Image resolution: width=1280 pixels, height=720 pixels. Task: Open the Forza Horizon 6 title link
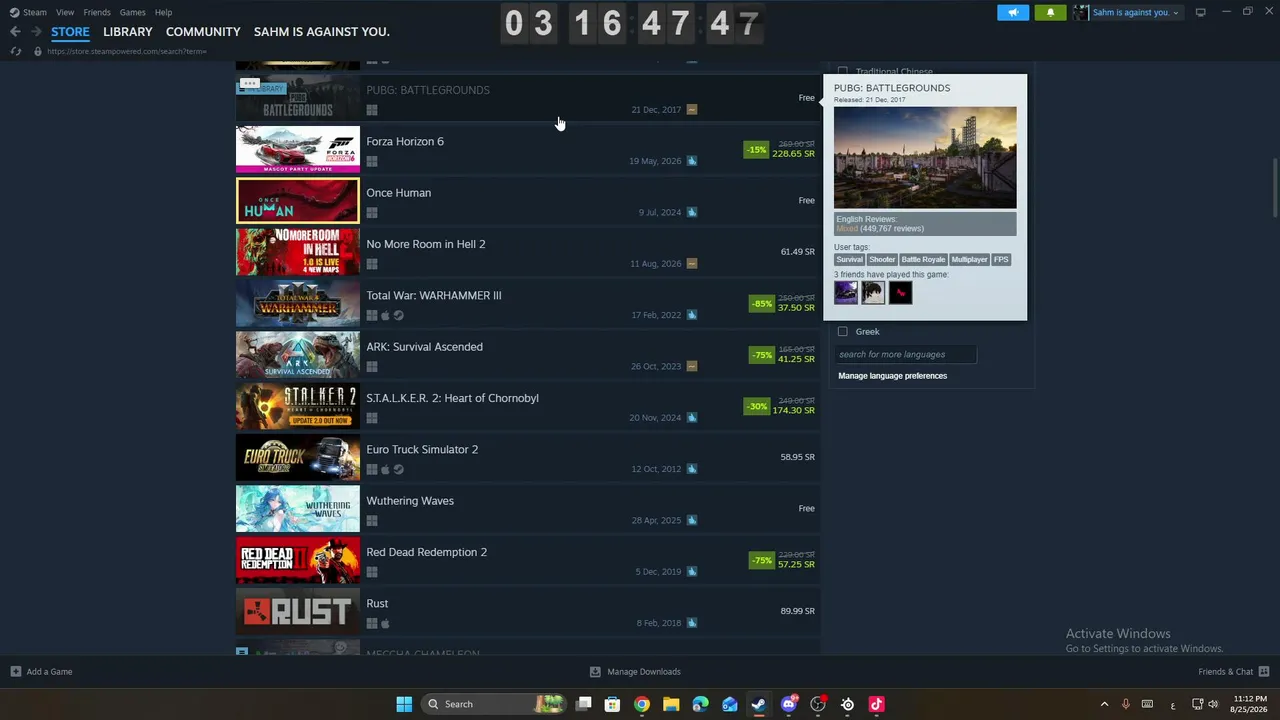pyautogui.click(x=405, y=142)
